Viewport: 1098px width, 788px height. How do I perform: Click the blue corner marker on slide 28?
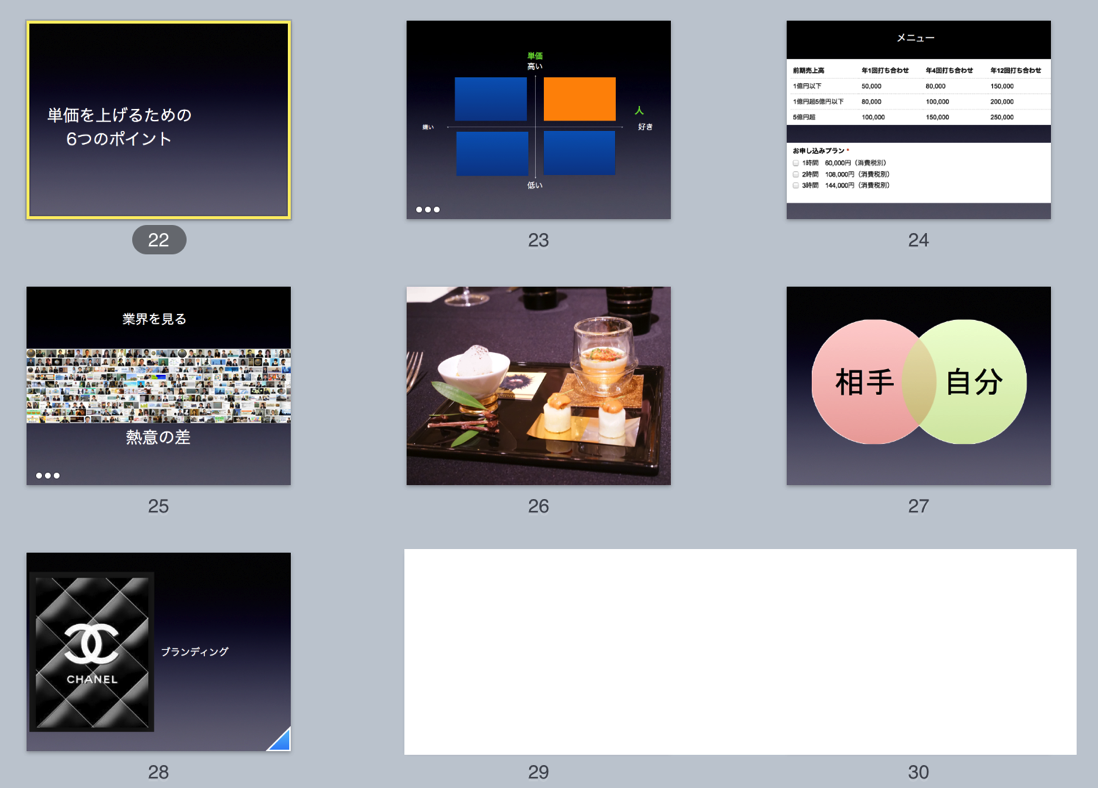(x=281, y=742)
